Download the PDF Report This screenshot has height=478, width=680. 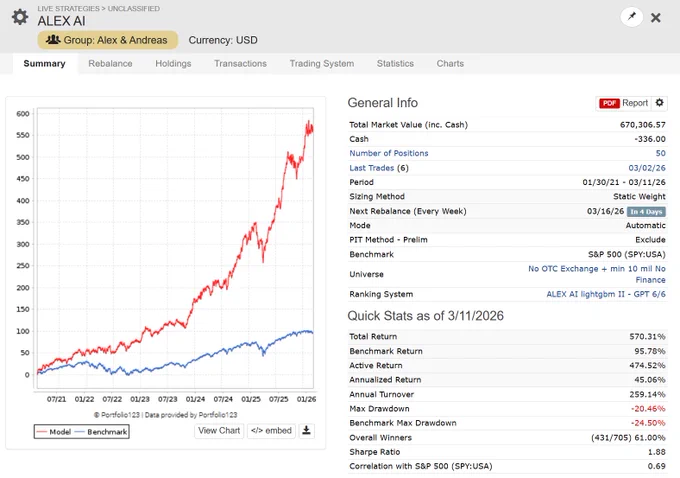coord(624,103)
